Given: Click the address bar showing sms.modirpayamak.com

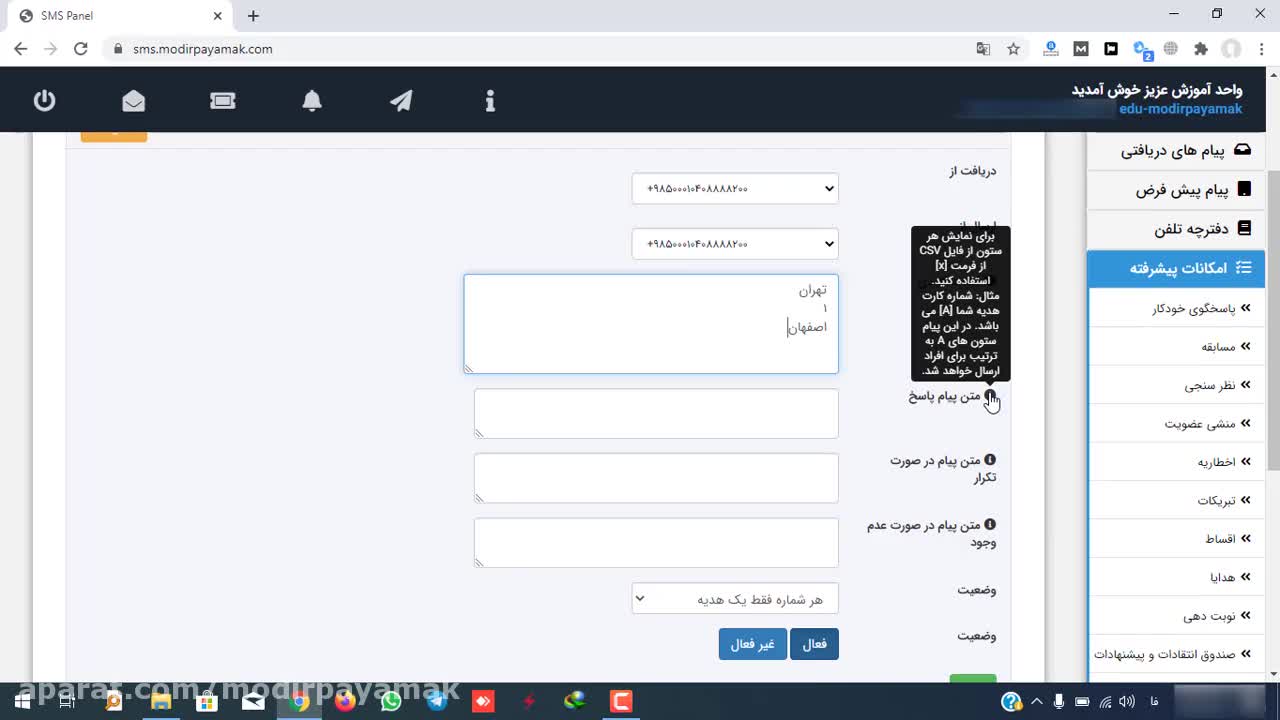Looking at the screenshot, I should (540, 49).
